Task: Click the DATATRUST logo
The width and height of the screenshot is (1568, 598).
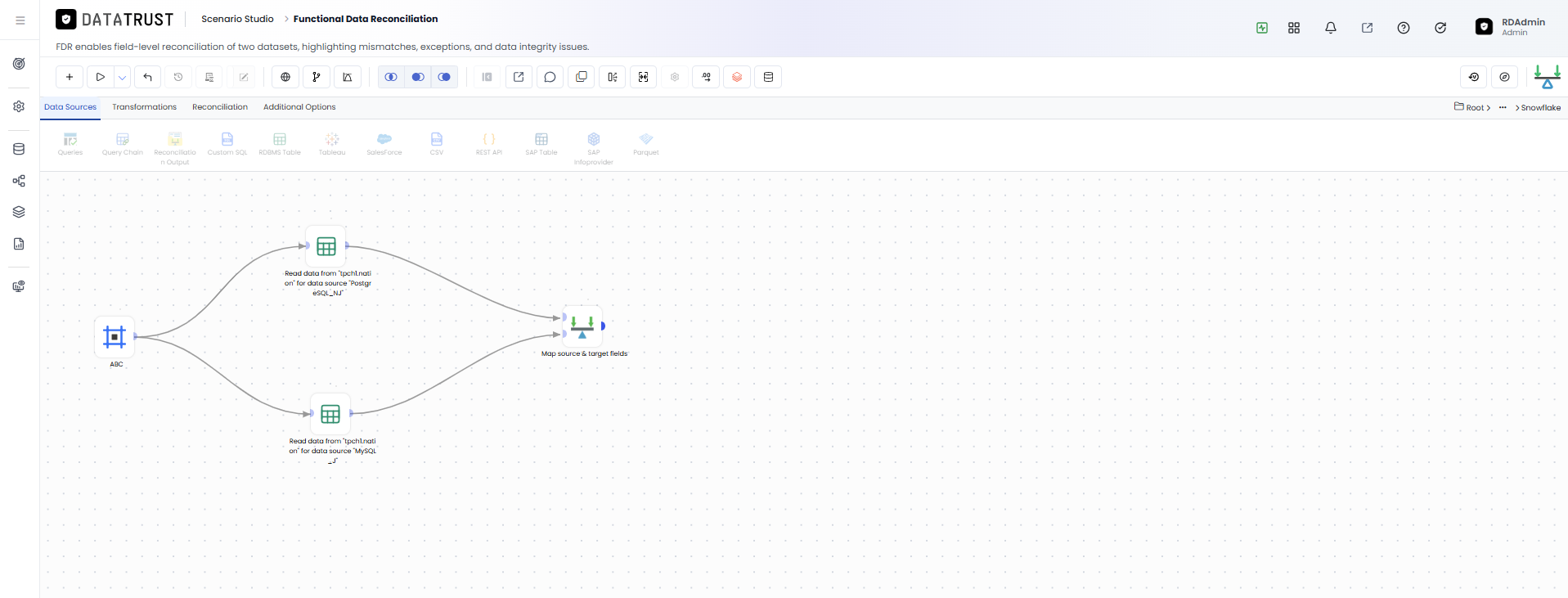Action: 115,19
